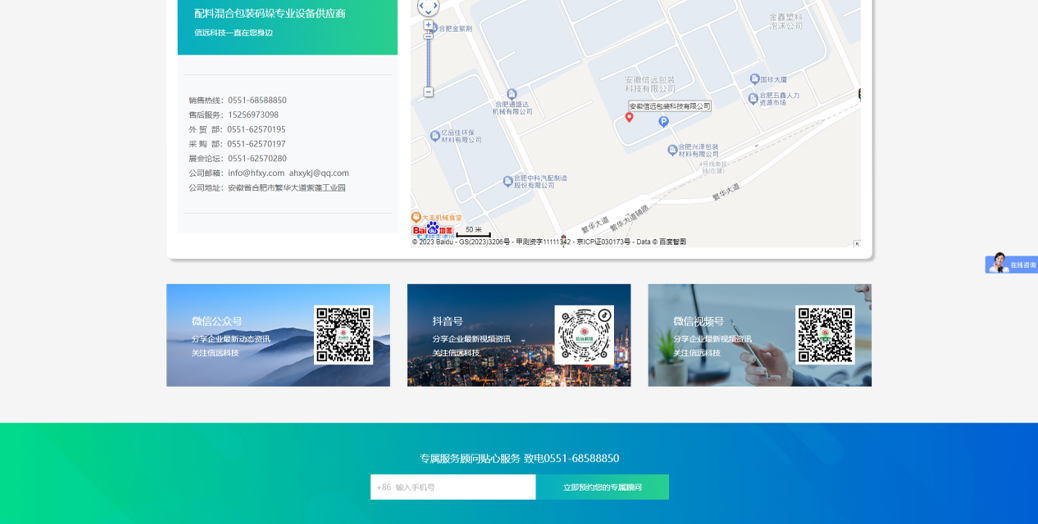Screen dimensions: 1038x524
Task: Click the 亿品佳环保材料 map marker
Action: click(x=432, y=133)
